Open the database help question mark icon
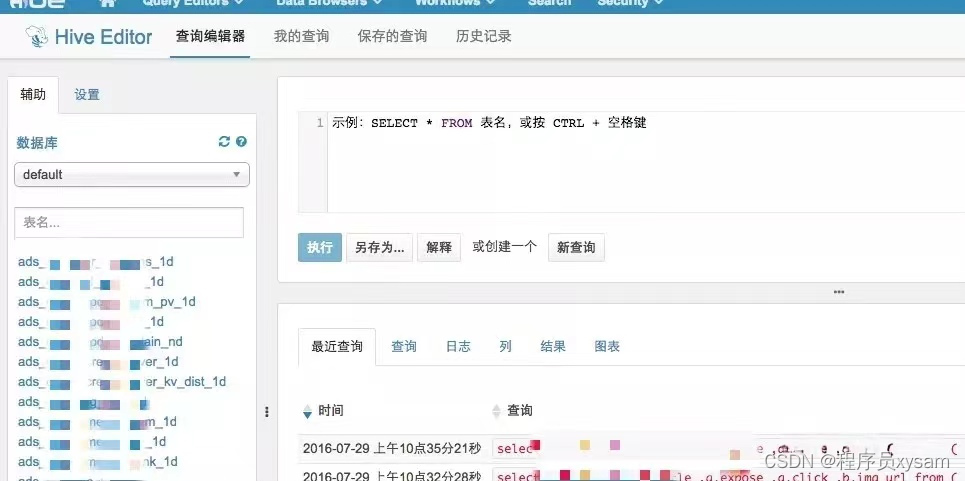 [x=241, y=141]
